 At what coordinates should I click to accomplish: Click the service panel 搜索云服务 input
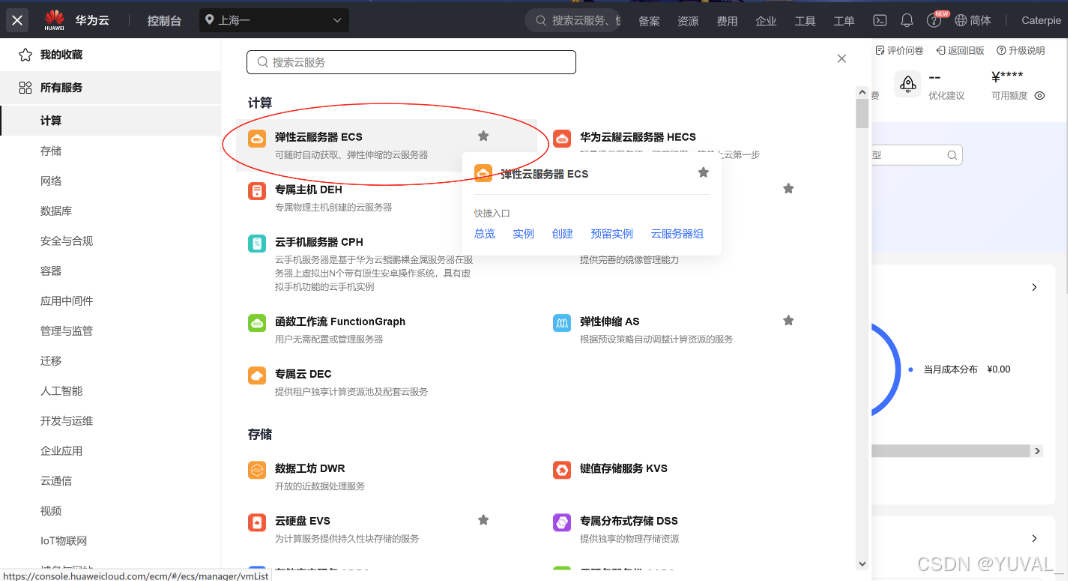(411, 62)
